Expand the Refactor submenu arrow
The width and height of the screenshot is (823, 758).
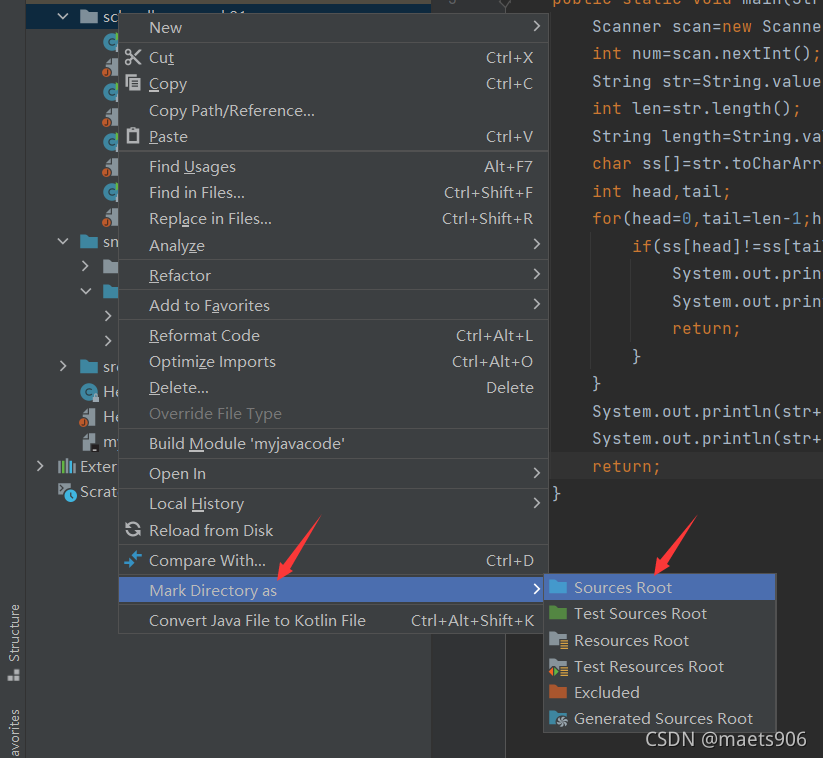536,273
